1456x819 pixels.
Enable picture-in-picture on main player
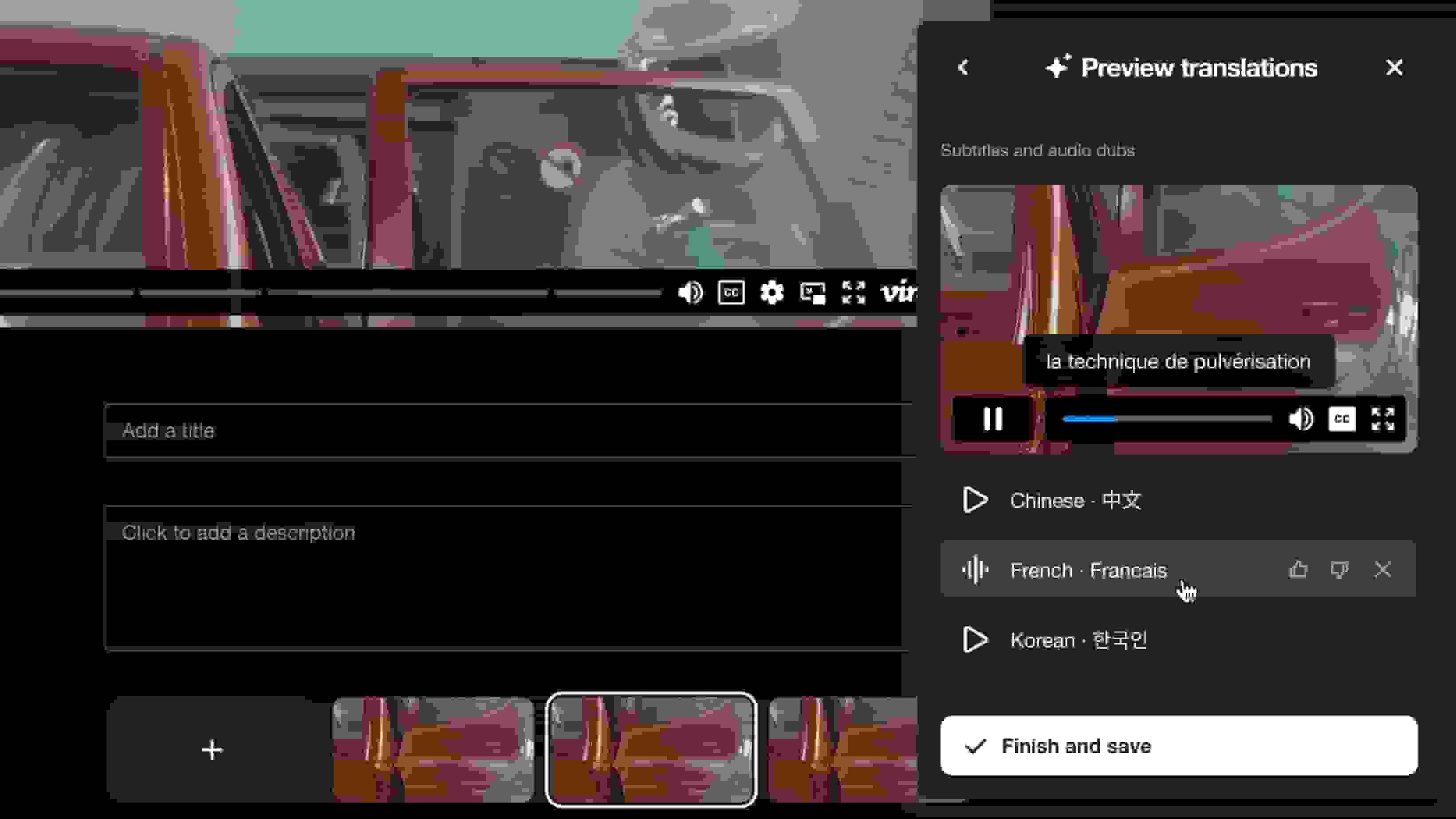coord(812,293)
